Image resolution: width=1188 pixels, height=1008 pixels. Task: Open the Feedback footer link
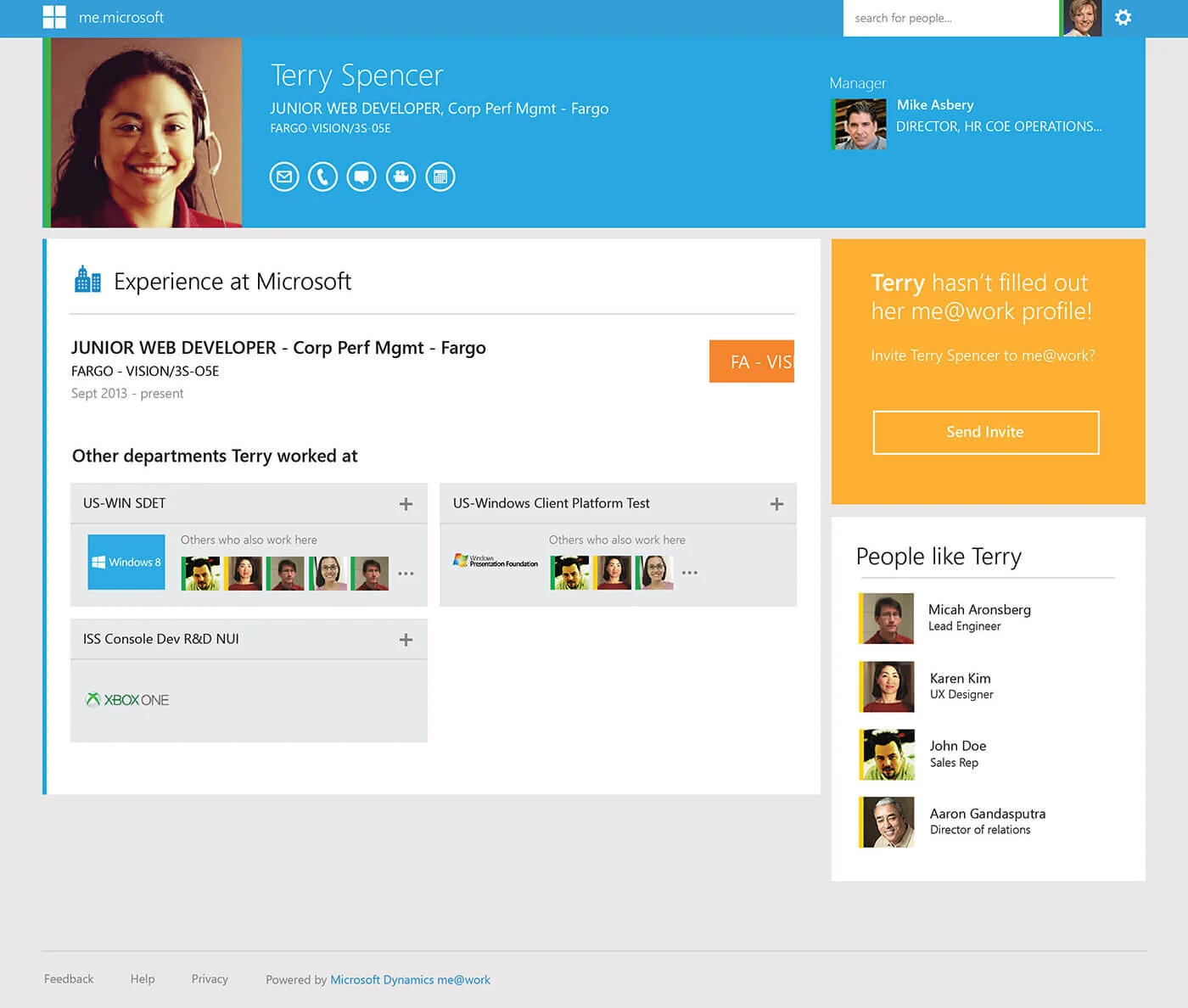tap(69, 979)
